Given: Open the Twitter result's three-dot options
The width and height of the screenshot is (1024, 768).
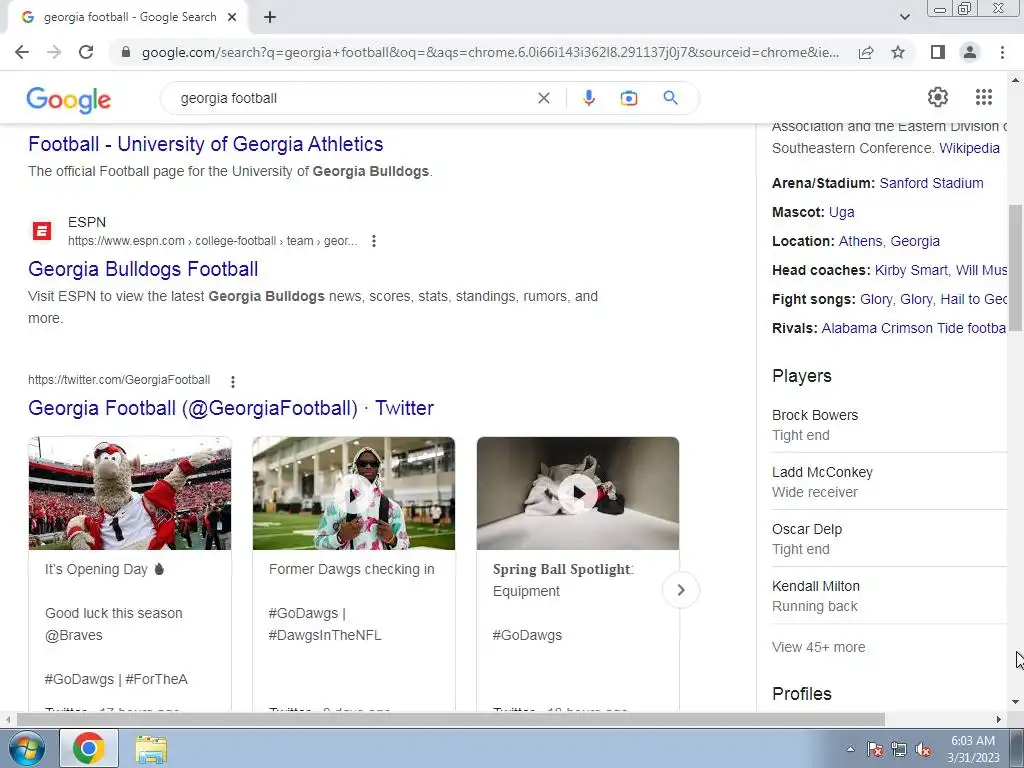Looking at the screenshot, I should coord(232,381).
